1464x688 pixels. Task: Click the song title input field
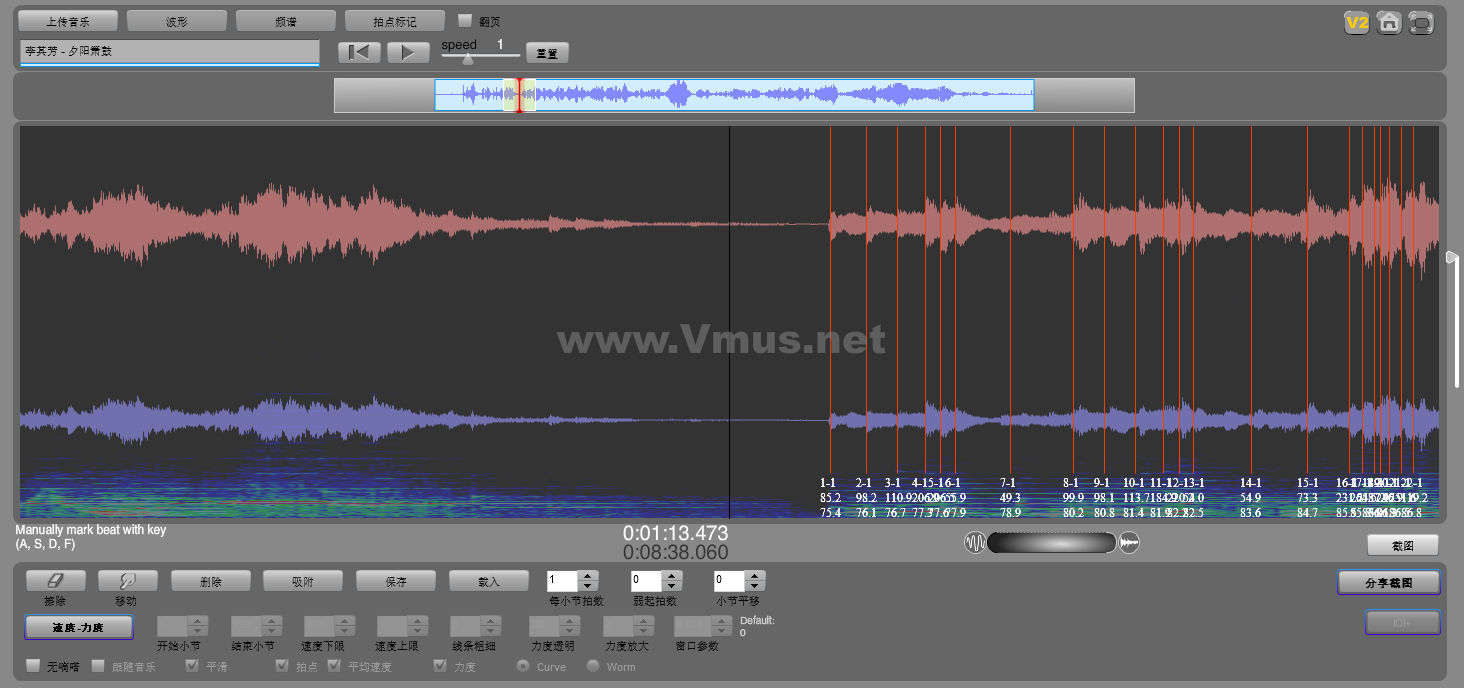click(170, 51)
